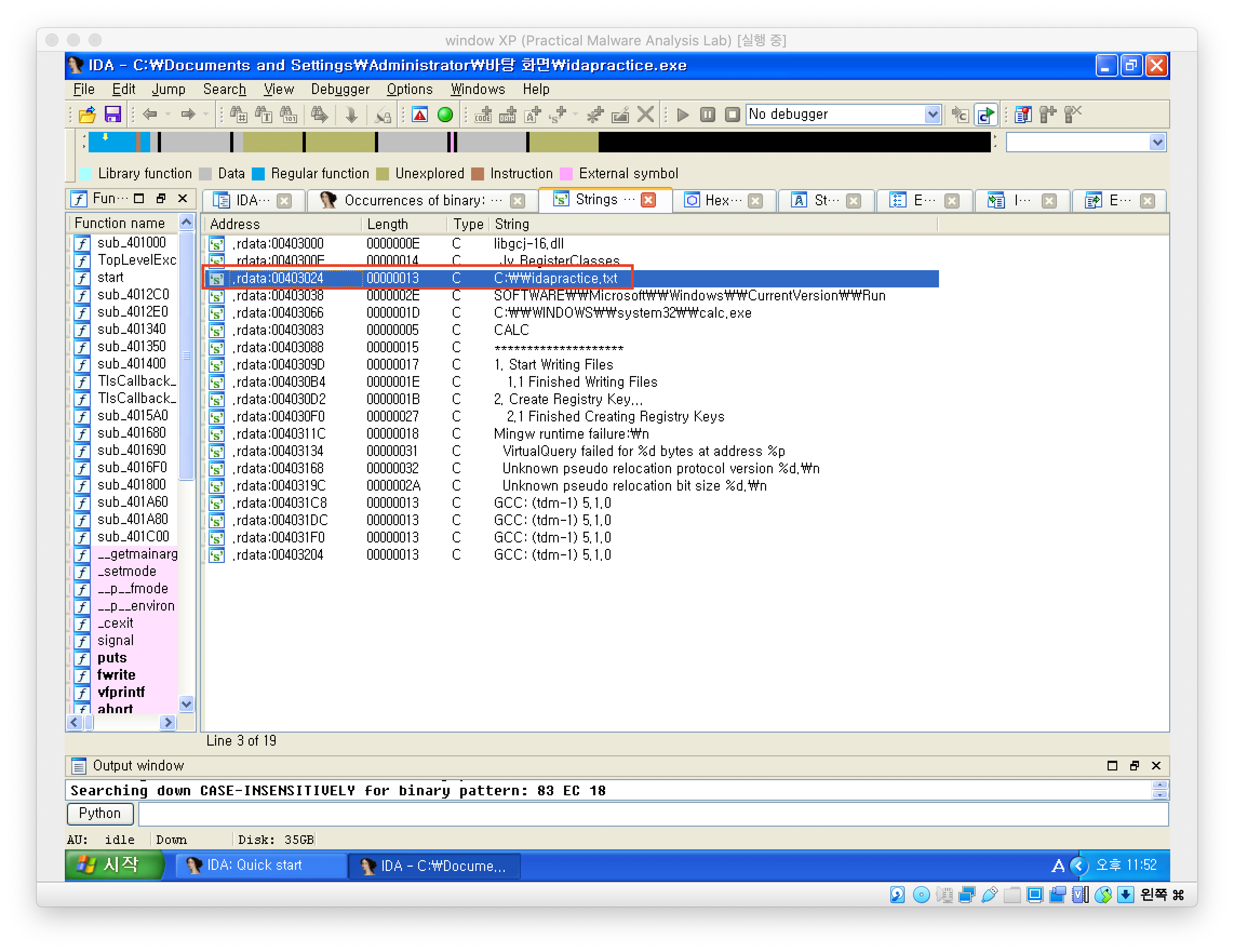Click the highlighted green-arrow tracing icon
This screenshot has width=1234, height=952.
986,115
